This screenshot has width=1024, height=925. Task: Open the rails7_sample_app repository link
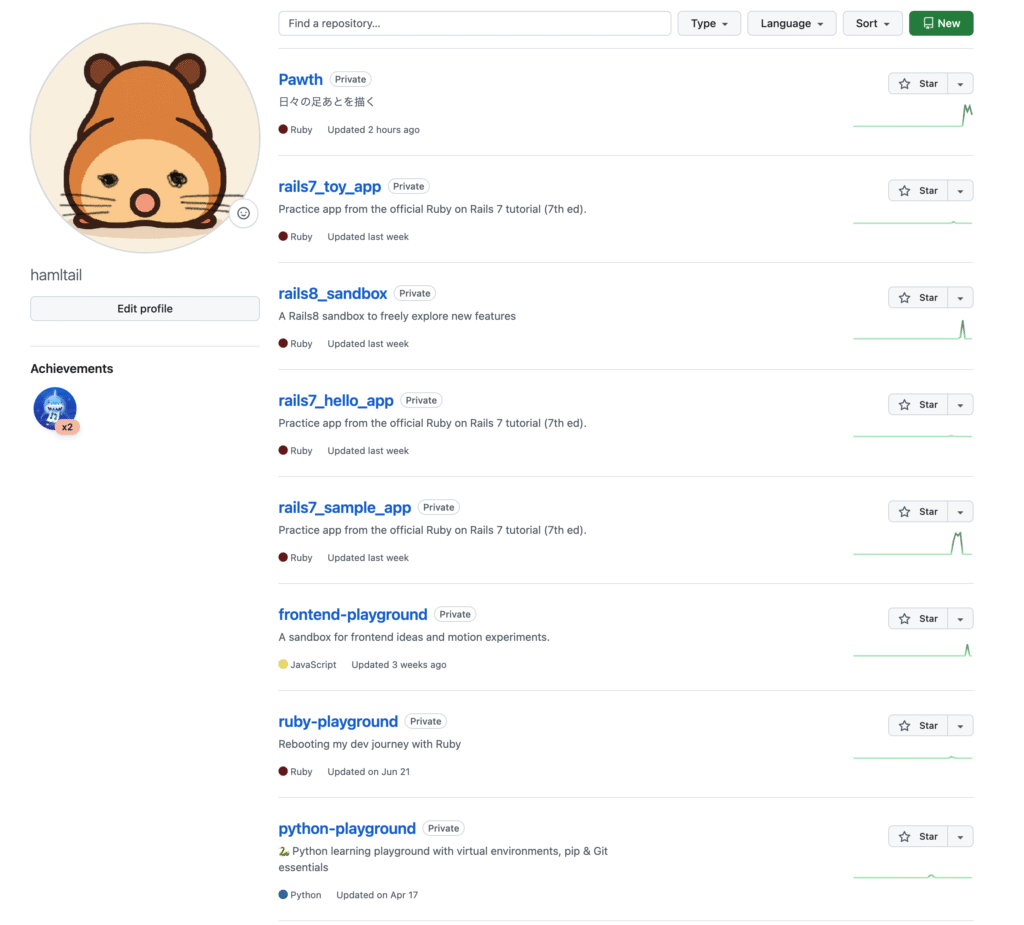pyautogui.click(x=345, y=508)
